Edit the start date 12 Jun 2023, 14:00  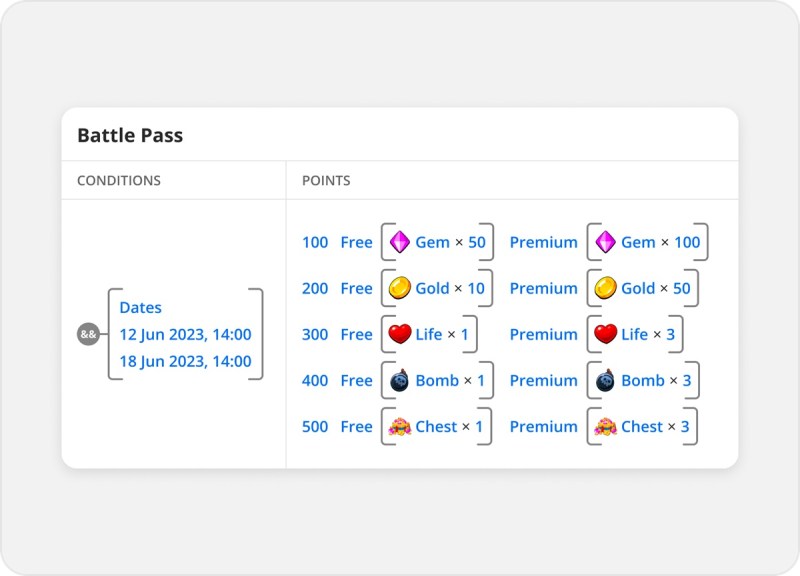coord(185,335)
